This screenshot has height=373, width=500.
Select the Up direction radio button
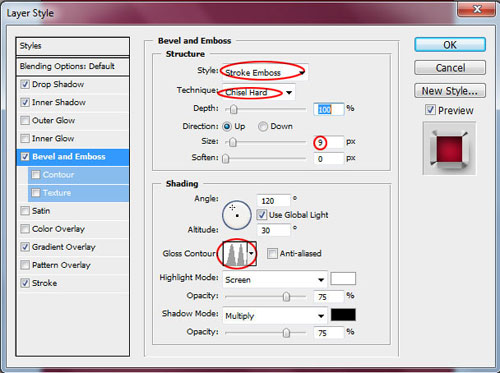click(227, 126)
